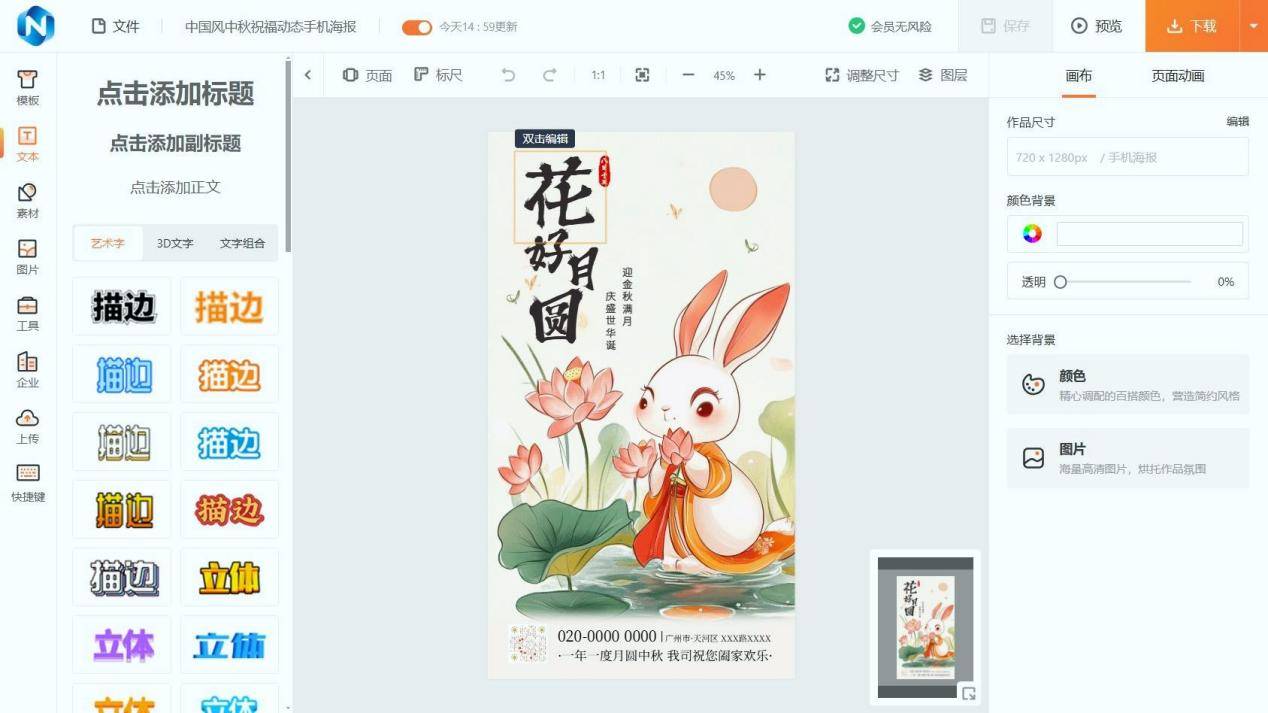The image size is (1268, 713).
Task: Pick the purple 立体 text style
Action: (x=122, y=645)
